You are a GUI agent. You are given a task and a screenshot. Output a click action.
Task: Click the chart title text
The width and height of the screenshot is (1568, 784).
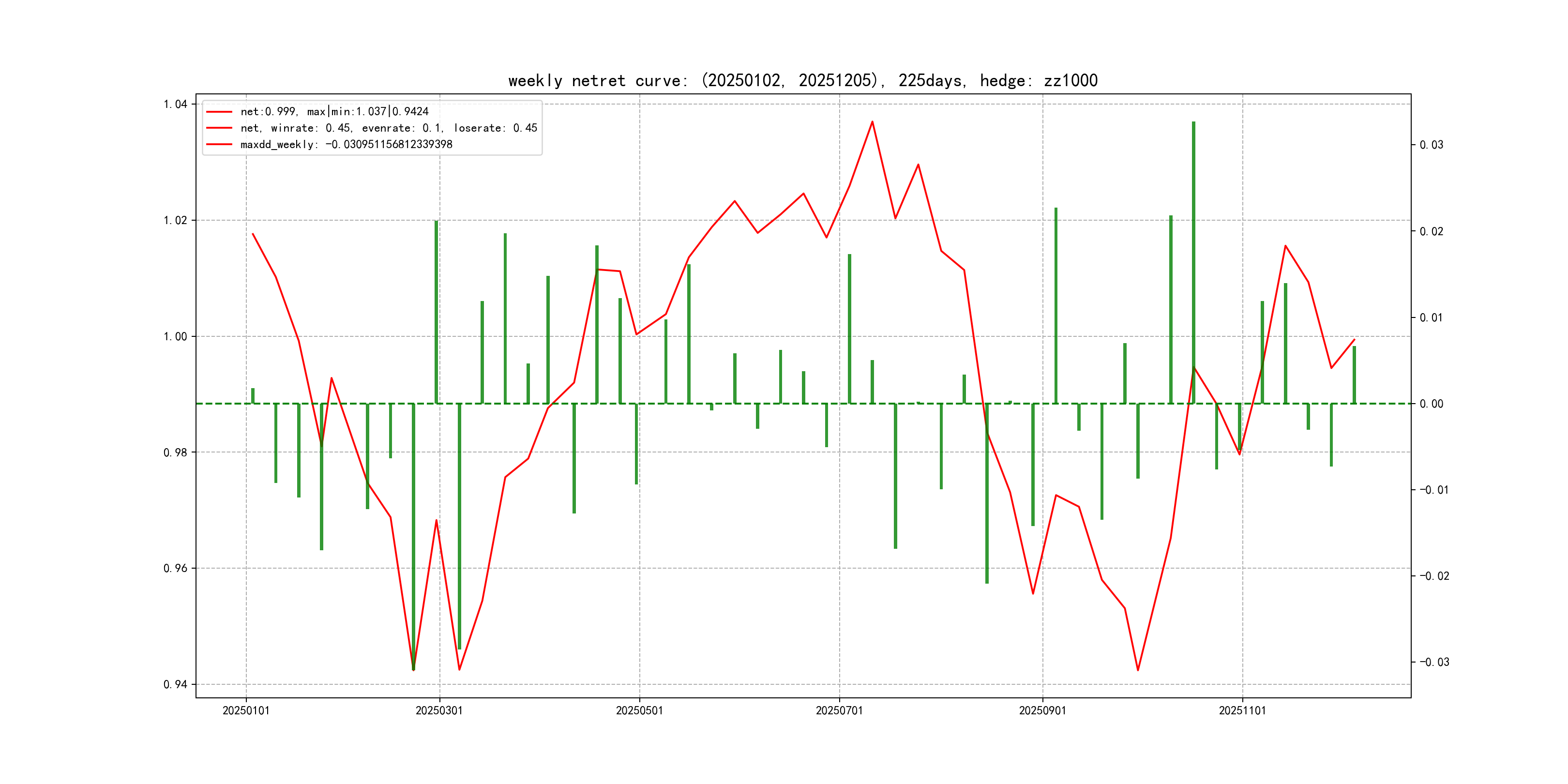pyautogui.click(x=802, y=80)
